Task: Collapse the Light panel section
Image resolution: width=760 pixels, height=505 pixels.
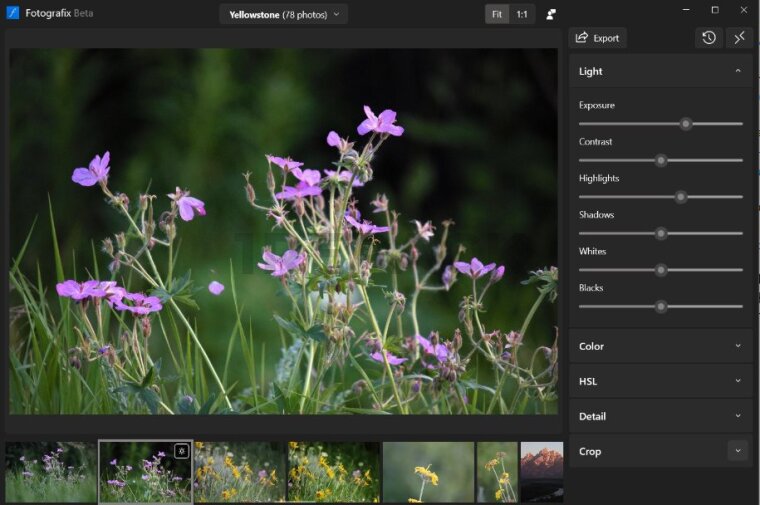Action: click(738, 71)
